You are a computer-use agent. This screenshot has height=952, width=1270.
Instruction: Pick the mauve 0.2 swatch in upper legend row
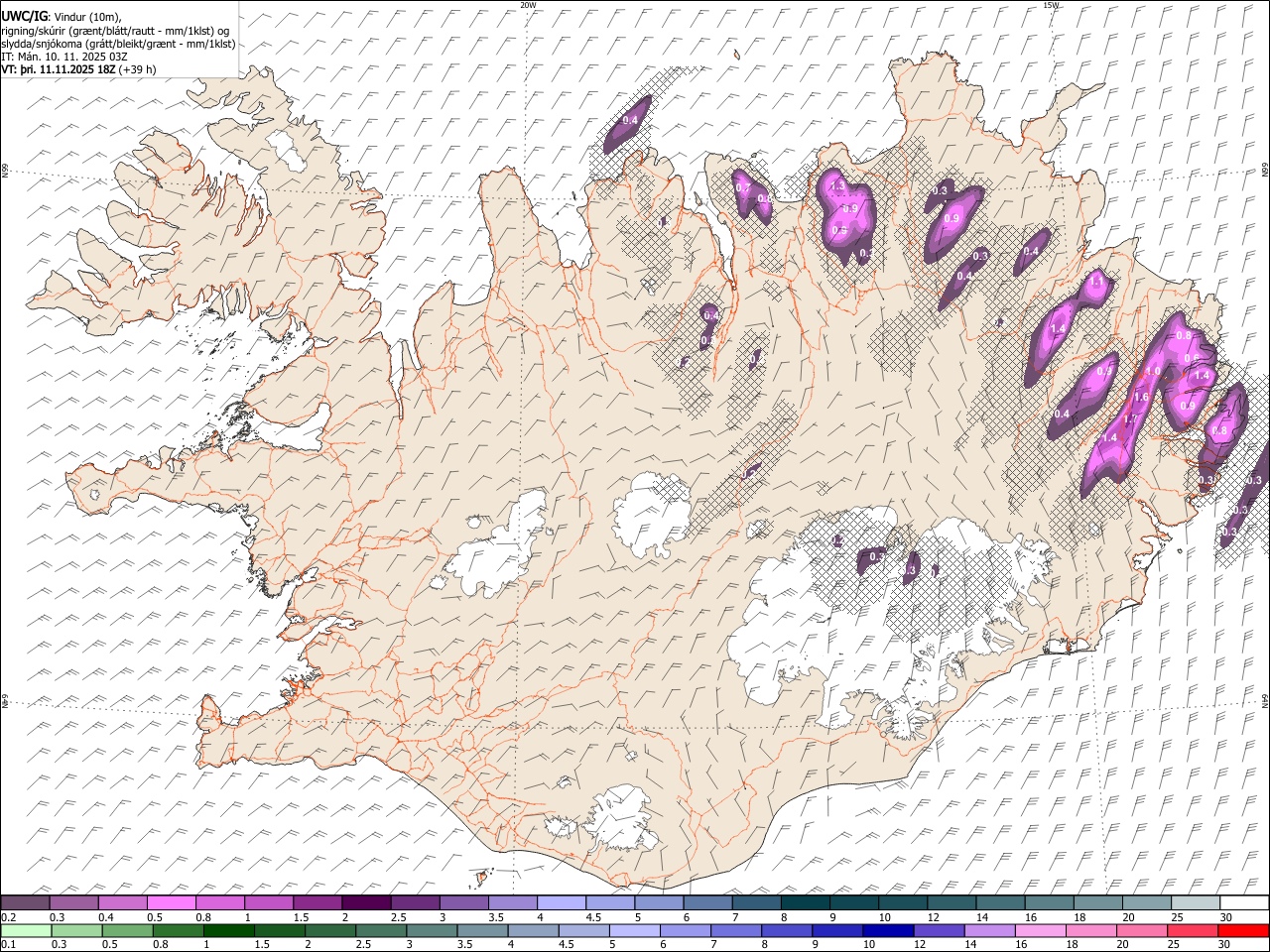point(25,903)
